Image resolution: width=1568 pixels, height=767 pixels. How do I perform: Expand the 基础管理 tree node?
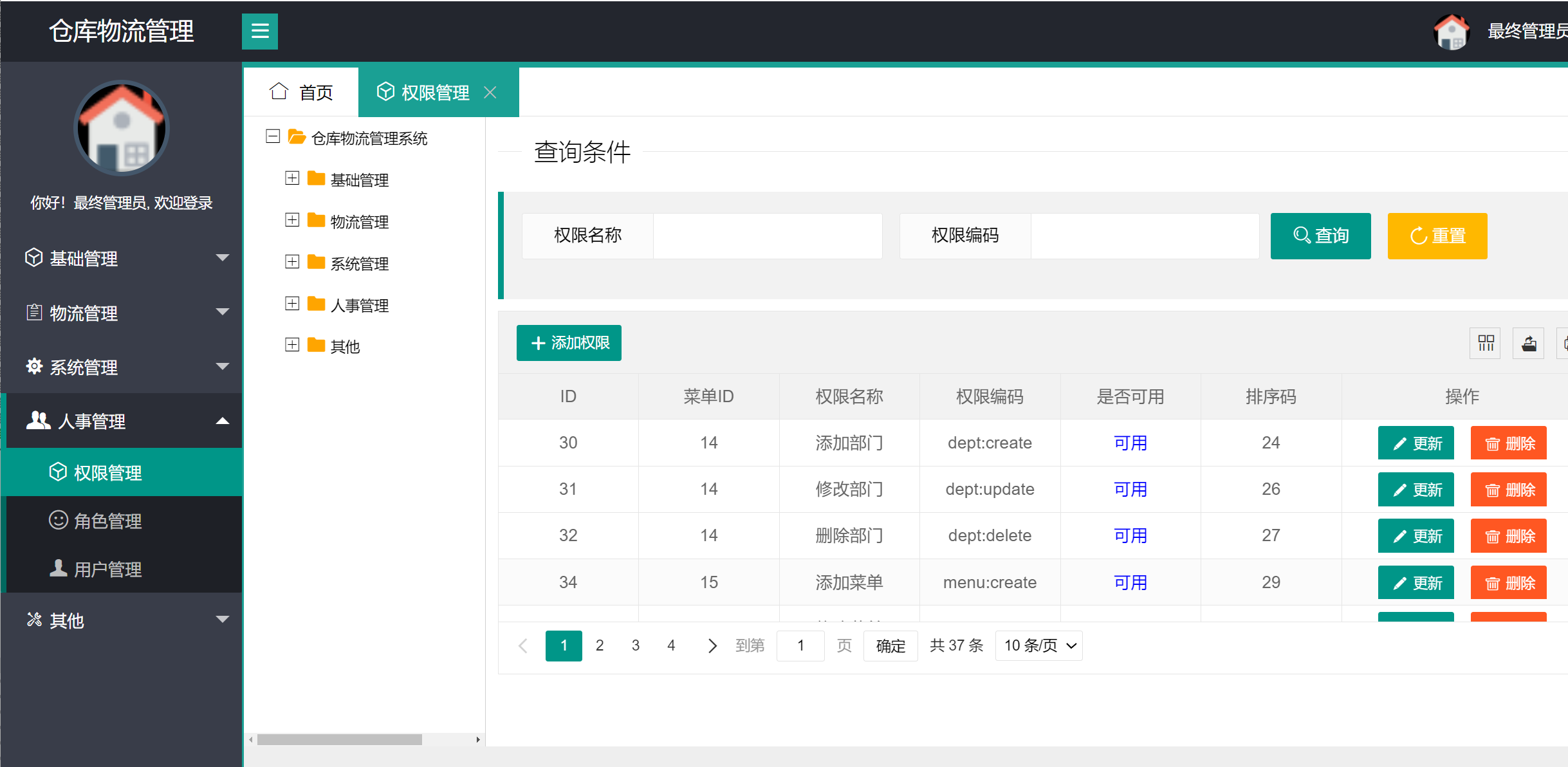point(292,178)
